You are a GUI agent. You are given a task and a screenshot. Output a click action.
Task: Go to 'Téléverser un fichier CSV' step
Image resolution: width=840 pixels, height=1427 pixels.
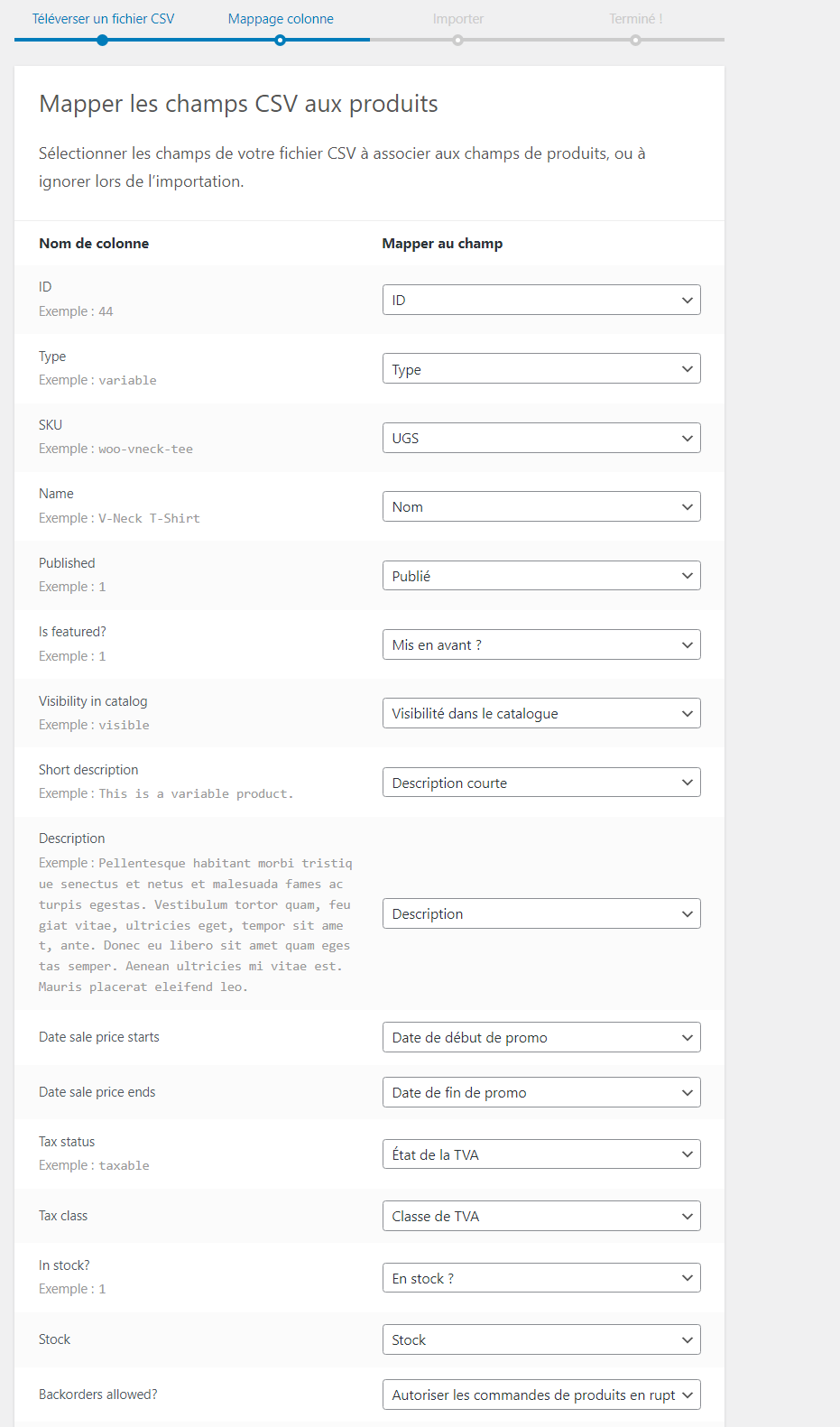(x=103, y=19)
